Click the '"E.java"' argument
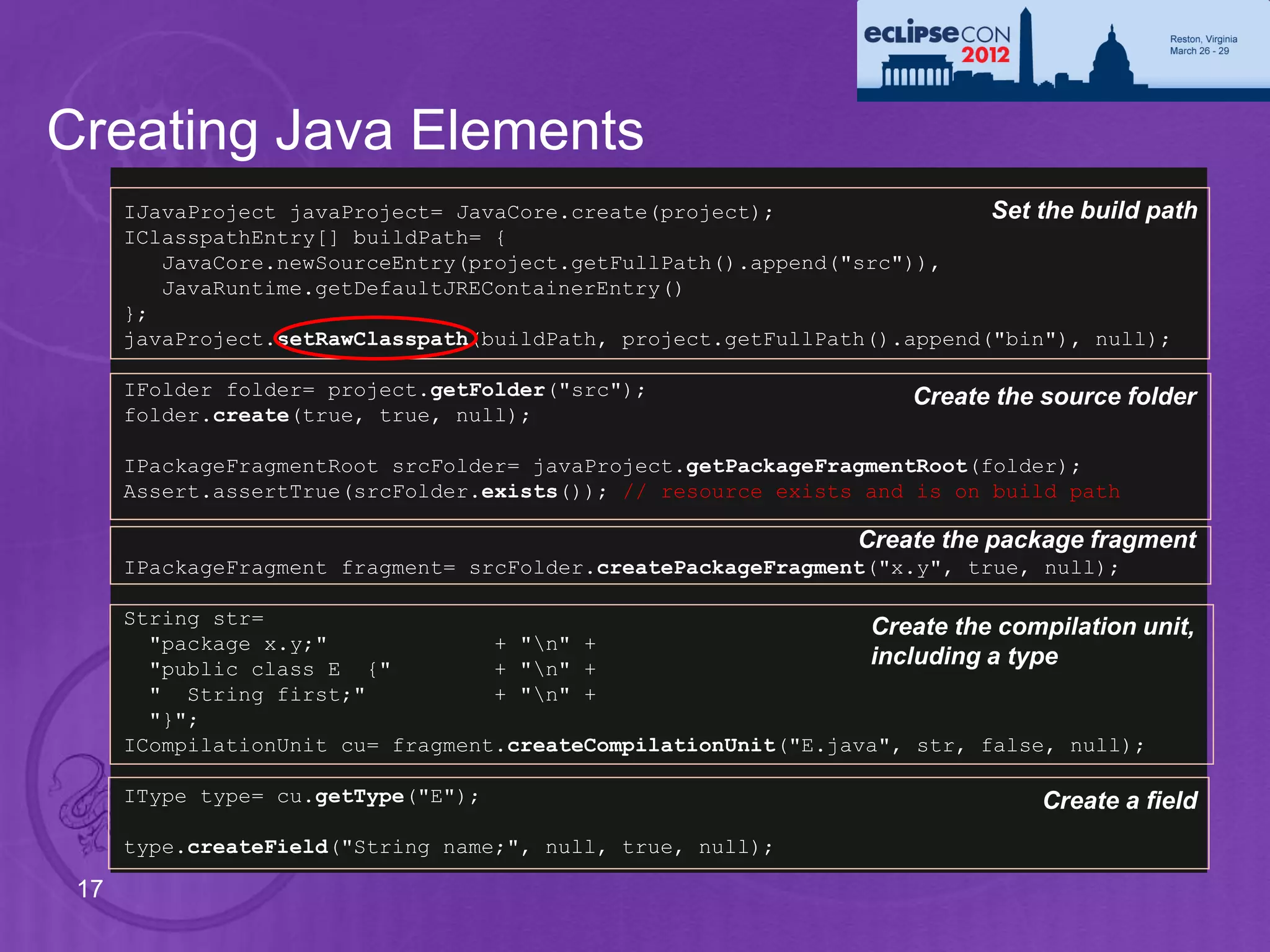The height and width of the screenshot is (952, 1270). (840, 746)
